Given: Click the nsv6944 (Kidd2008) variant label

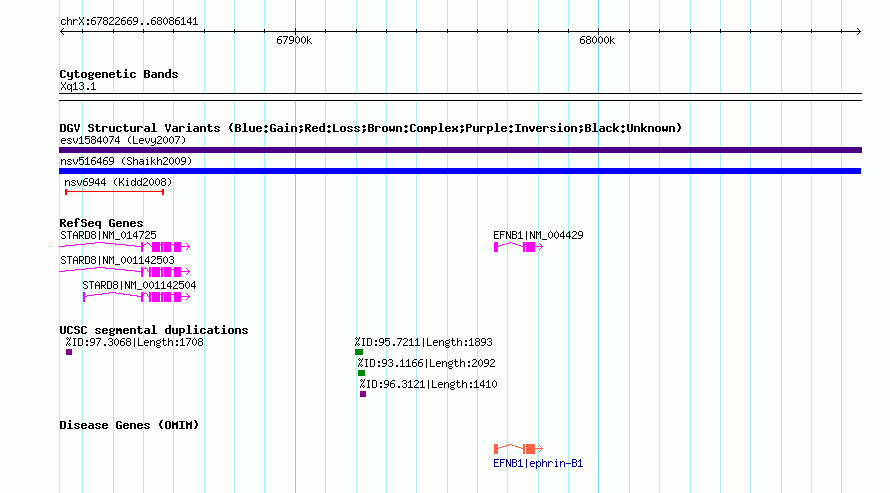Looking at the screenshot, I should (118, 182).
